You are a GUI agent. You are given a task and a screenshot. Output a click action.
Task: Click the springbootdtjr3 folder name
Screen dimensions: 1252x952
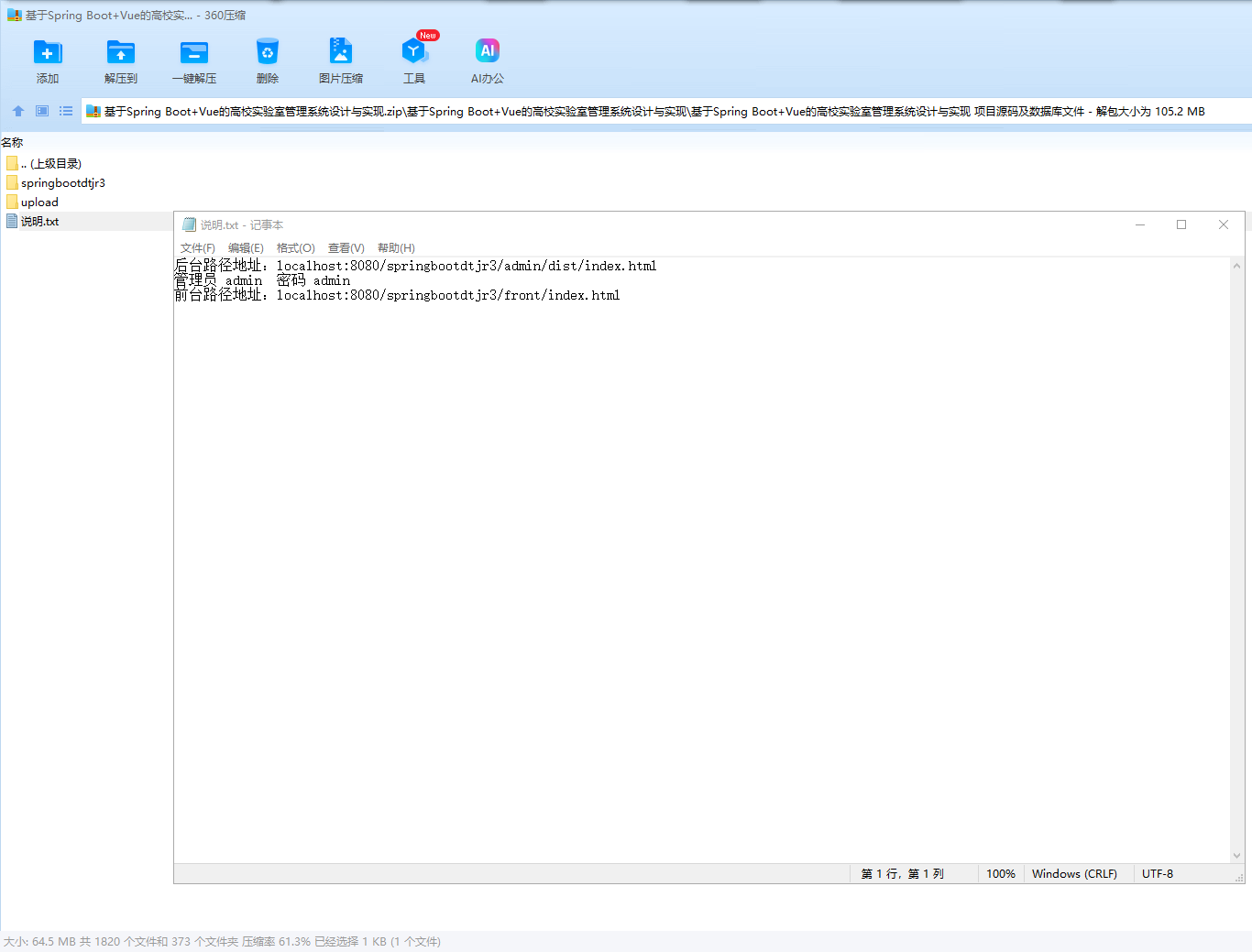pyautogui.click(x=63, y=182)
